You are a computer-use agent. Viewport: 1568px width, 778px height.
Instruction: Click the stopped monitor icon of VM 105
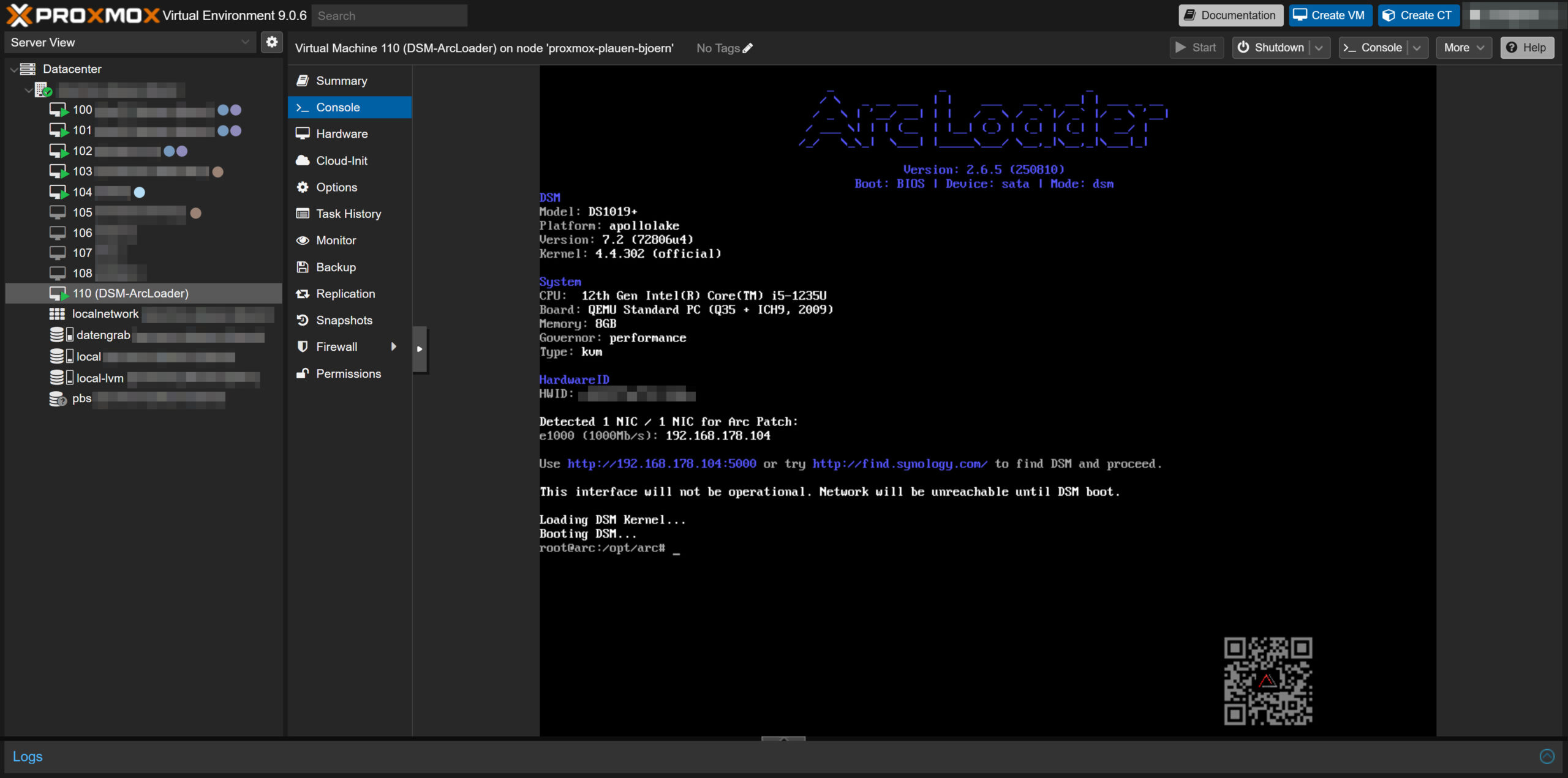point(58,212)
